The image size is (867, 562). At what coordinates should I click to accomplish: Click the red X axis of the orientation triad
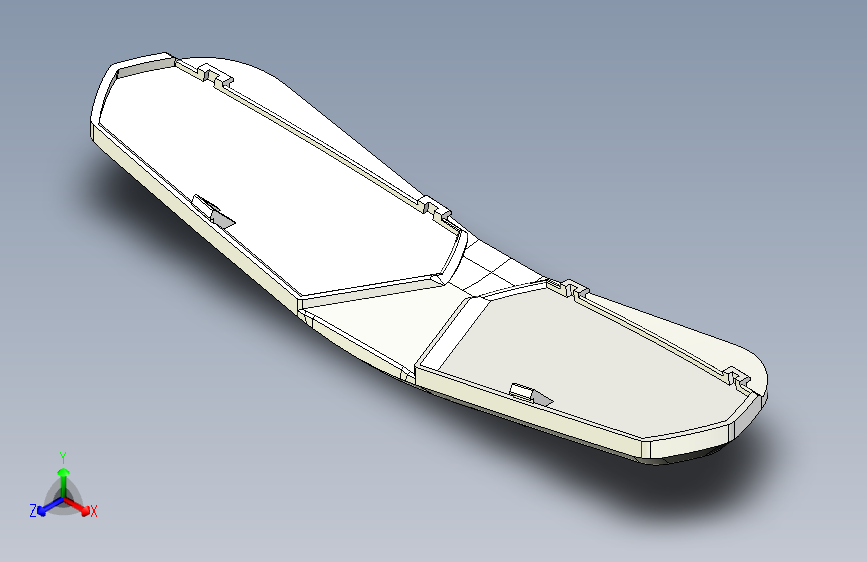coord(77,506)
